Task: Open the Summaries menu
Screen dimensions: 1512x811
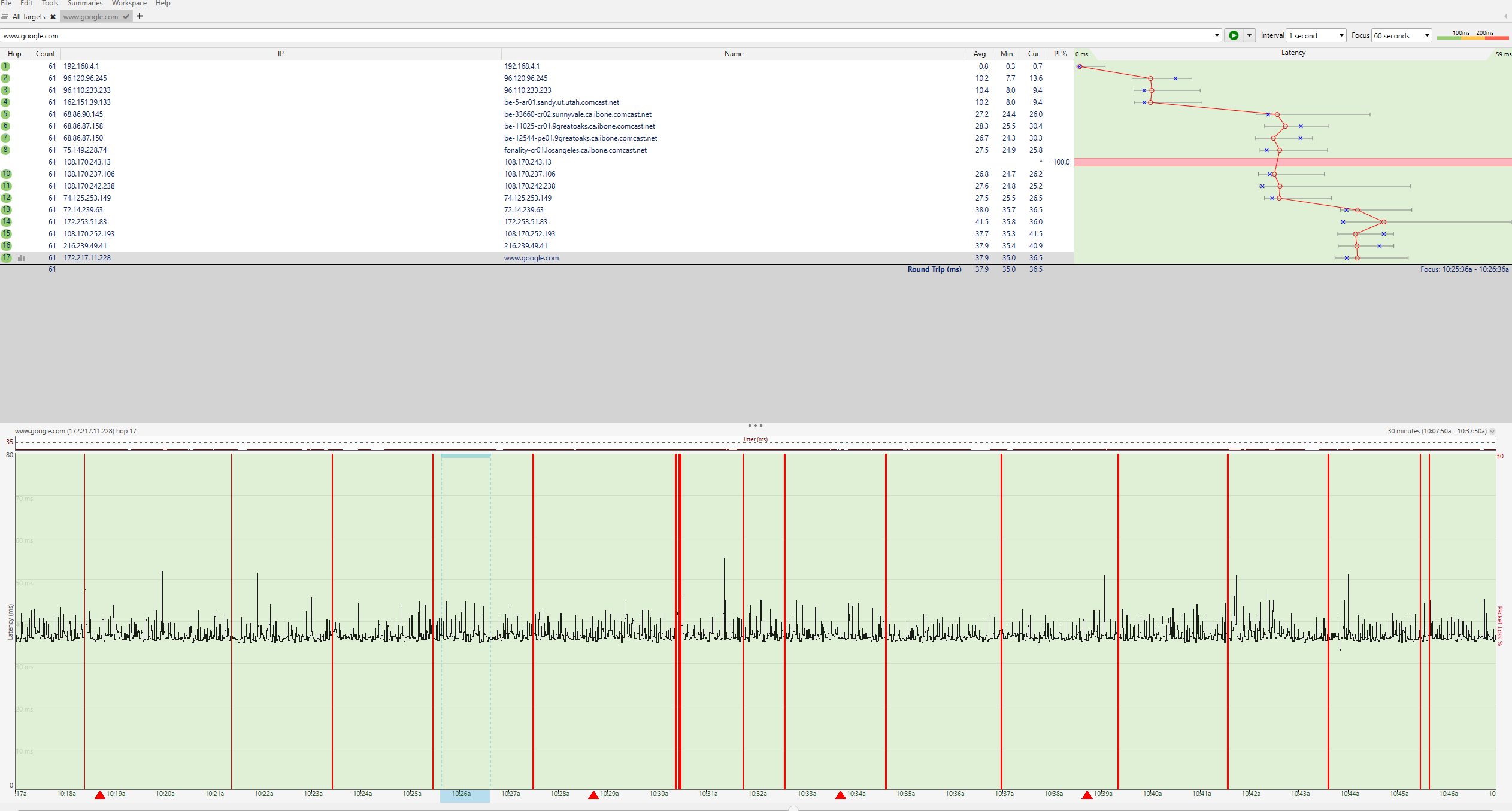Action: (x=85, y=4)
